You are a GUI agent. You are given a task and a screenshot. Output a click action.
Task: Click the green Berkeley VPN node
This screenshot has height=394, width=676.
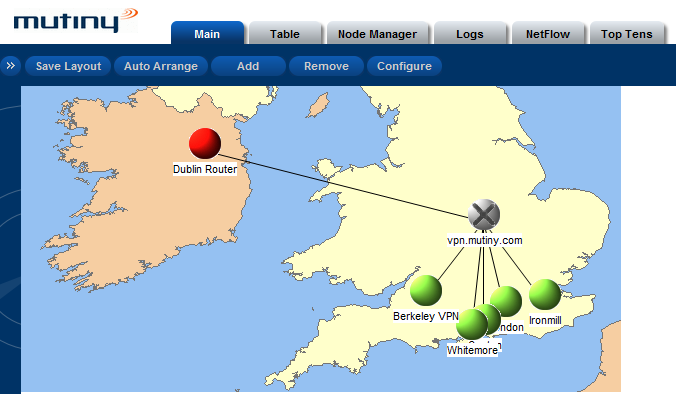click(x=426, y=291)
